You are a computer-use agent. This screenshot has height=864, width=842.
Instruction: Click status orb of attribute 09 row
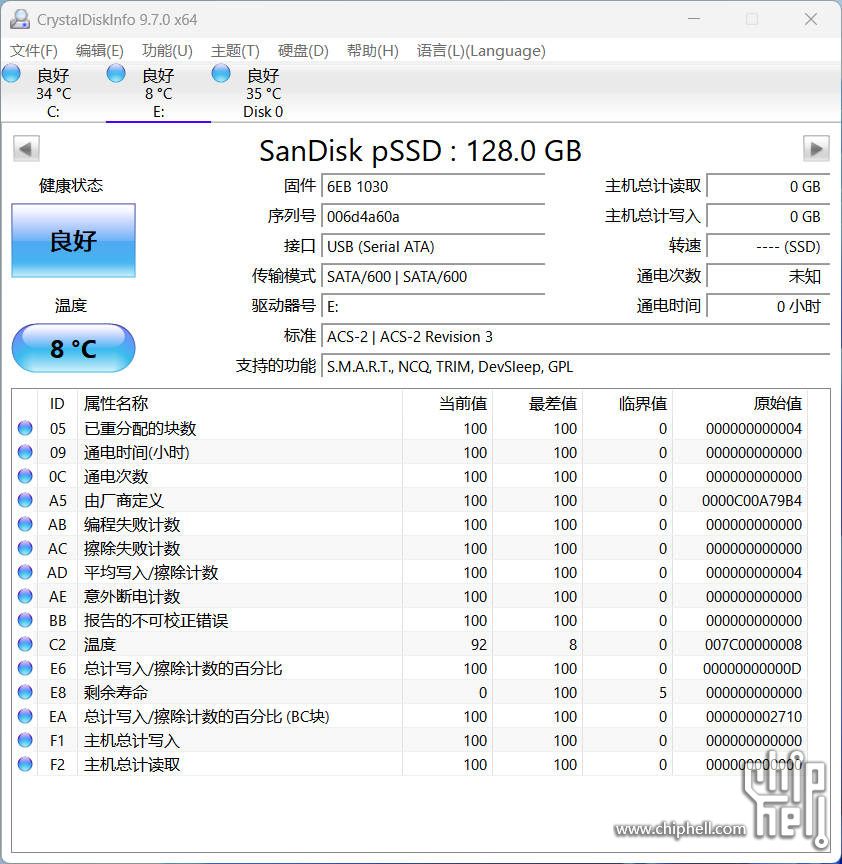(x=25, y=452)
